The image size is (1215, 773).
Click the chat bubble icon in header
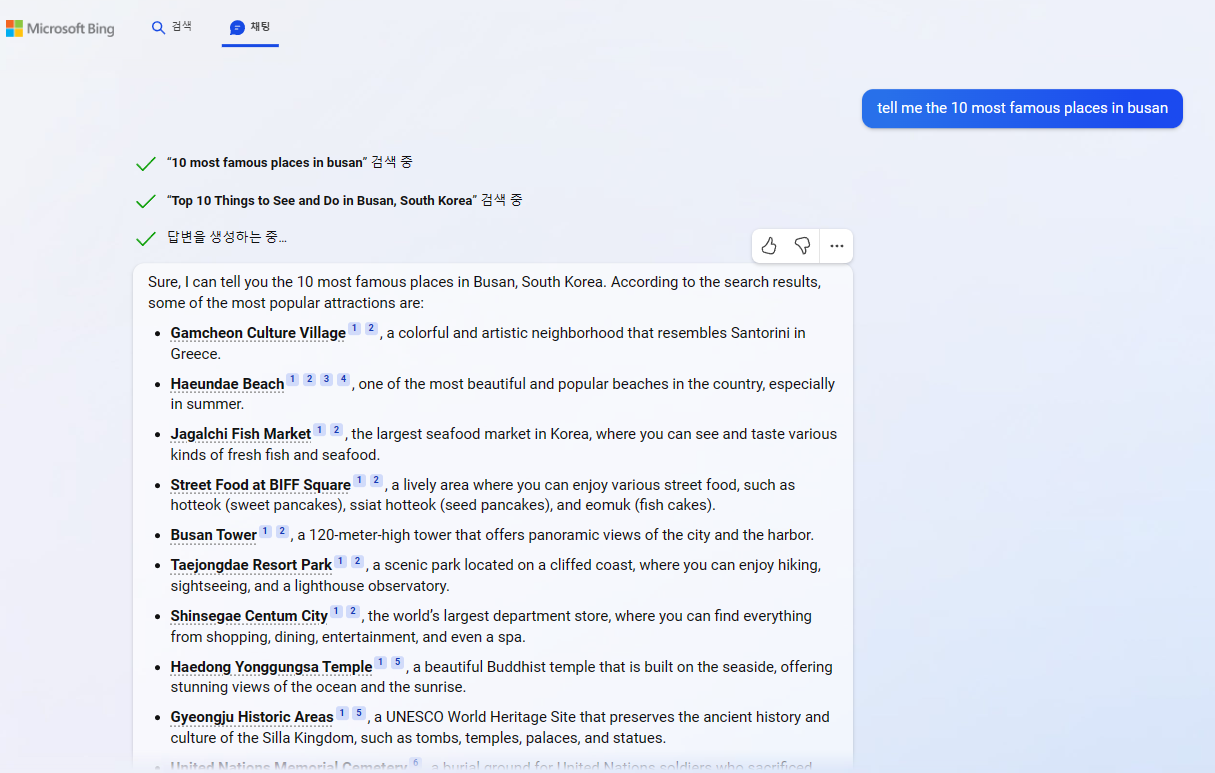tap(237, 27)
